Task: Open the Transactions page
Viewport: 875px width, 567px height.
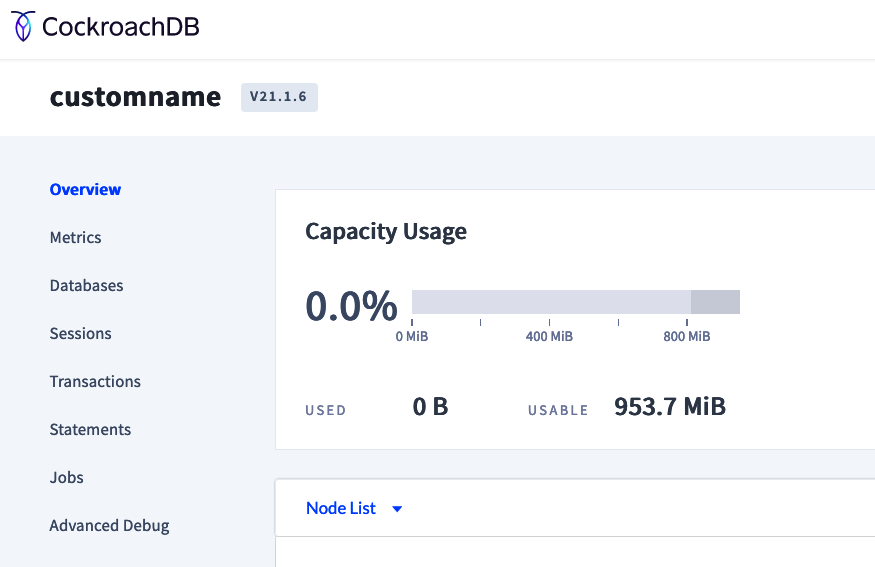Action: coord(95,382)
